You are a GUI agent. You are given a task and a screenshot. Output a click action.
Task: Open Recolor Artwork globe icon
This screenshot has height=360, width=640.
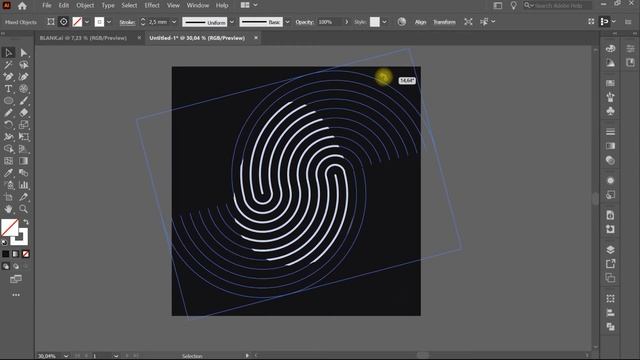click(x=402, y=22)
